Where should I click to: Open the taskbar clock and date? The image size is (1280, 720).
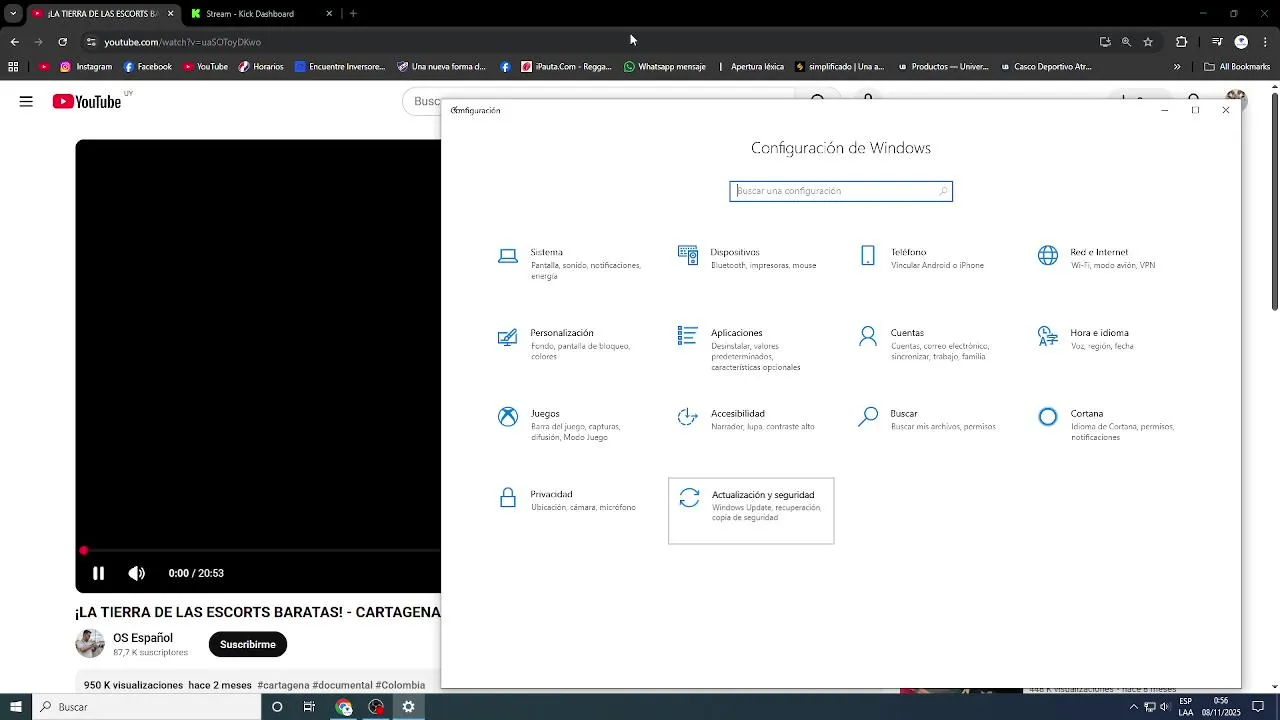coord(1221,707)
